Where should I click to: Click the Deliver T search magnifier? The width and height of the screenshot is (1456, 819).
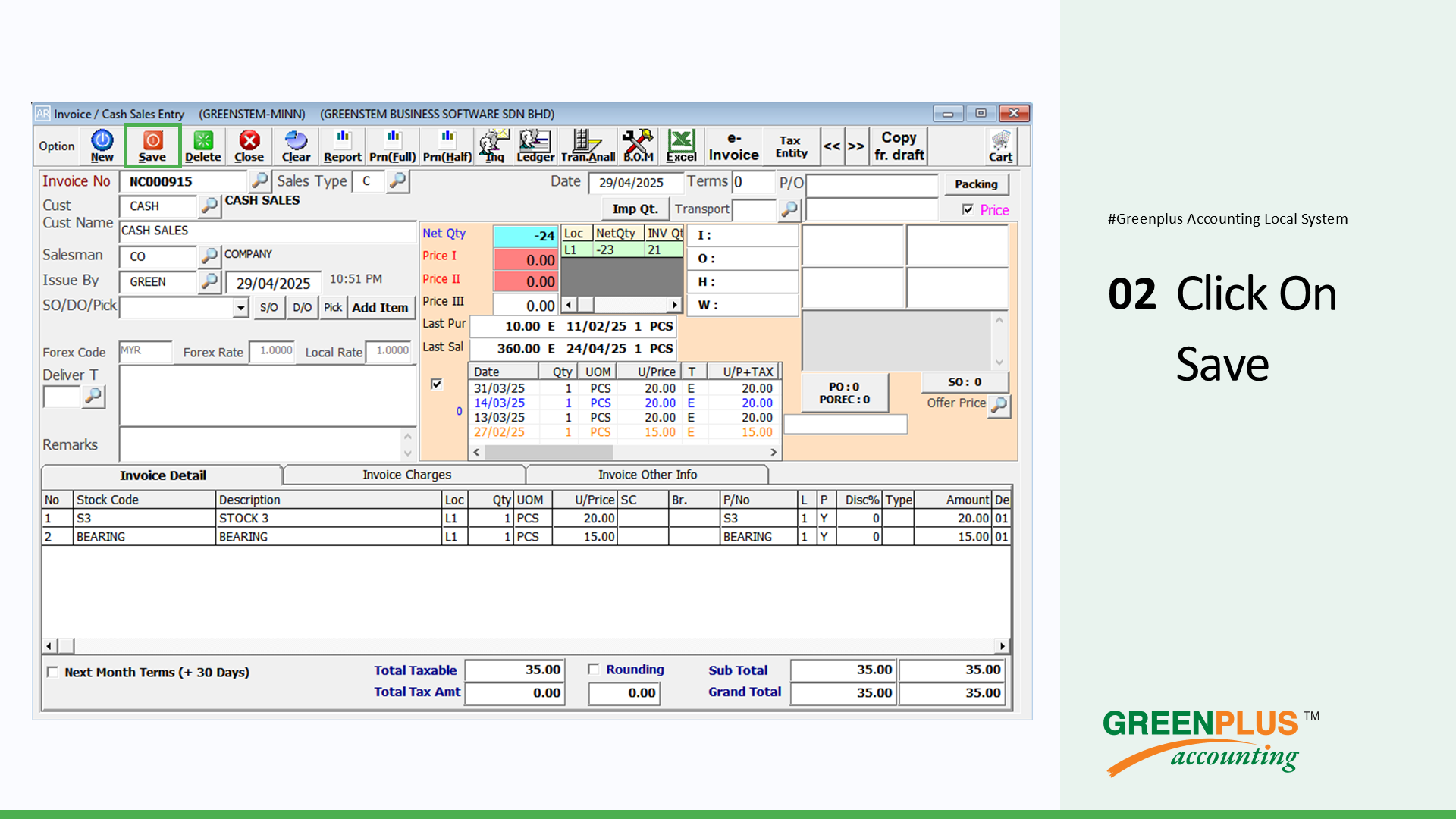(x=93, y=396)
